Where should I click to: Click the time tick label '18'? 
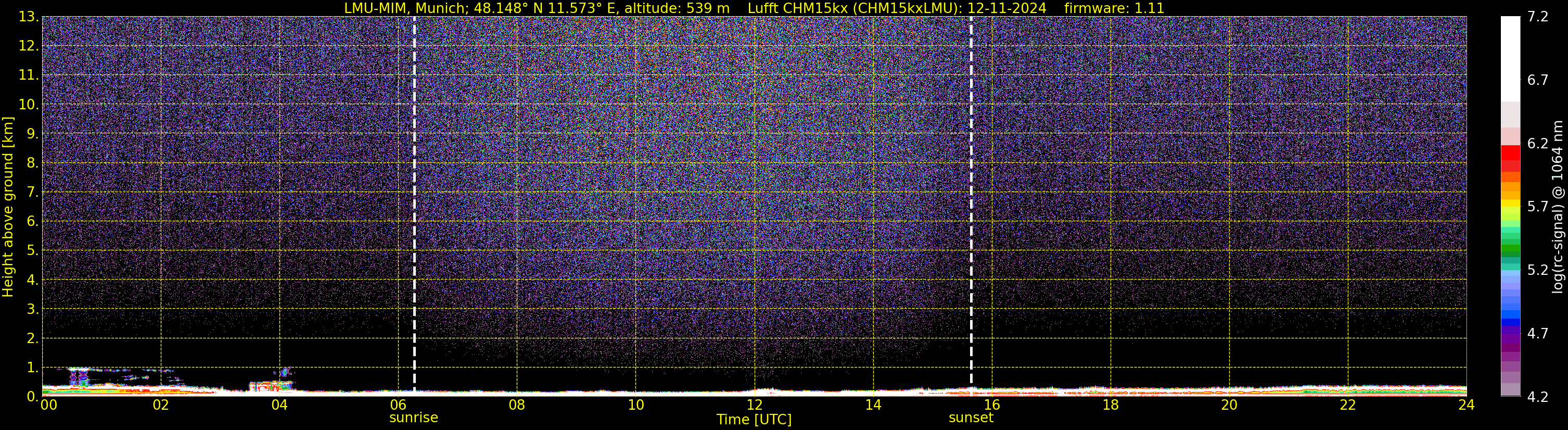[1110, 405]
